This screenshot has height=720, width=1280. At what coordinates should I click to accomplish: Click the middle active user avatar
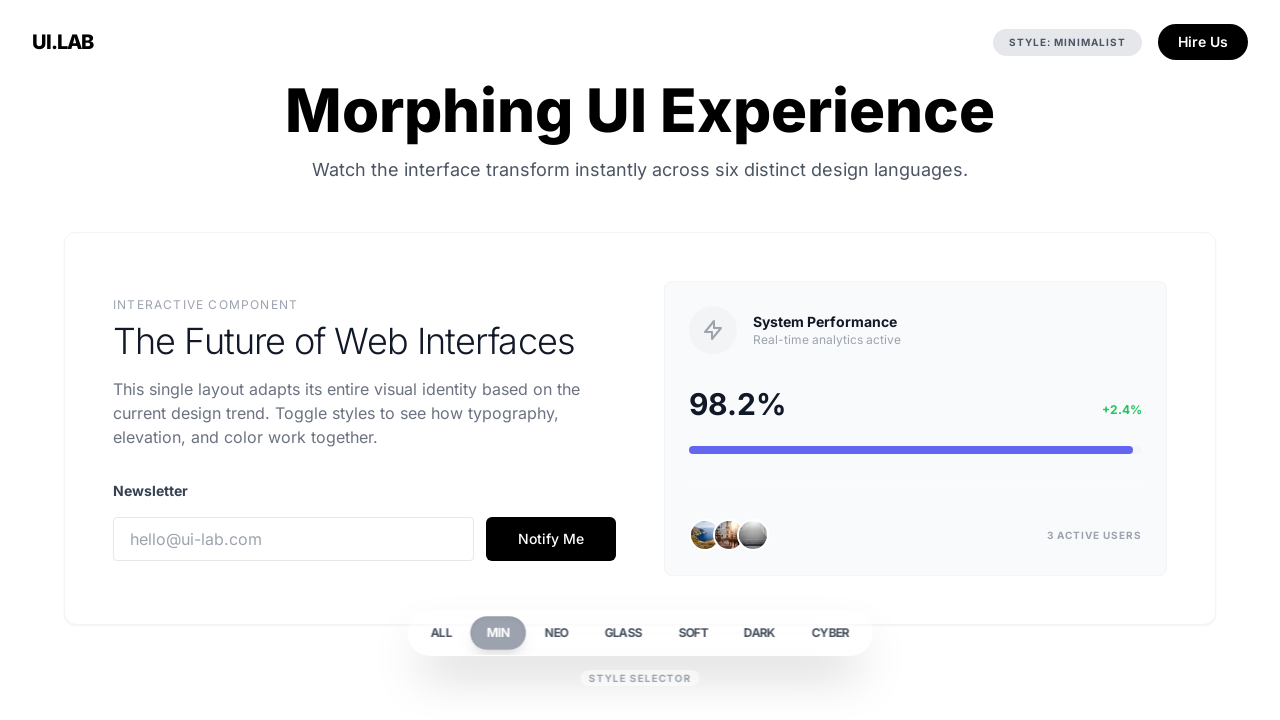point(728,535)
